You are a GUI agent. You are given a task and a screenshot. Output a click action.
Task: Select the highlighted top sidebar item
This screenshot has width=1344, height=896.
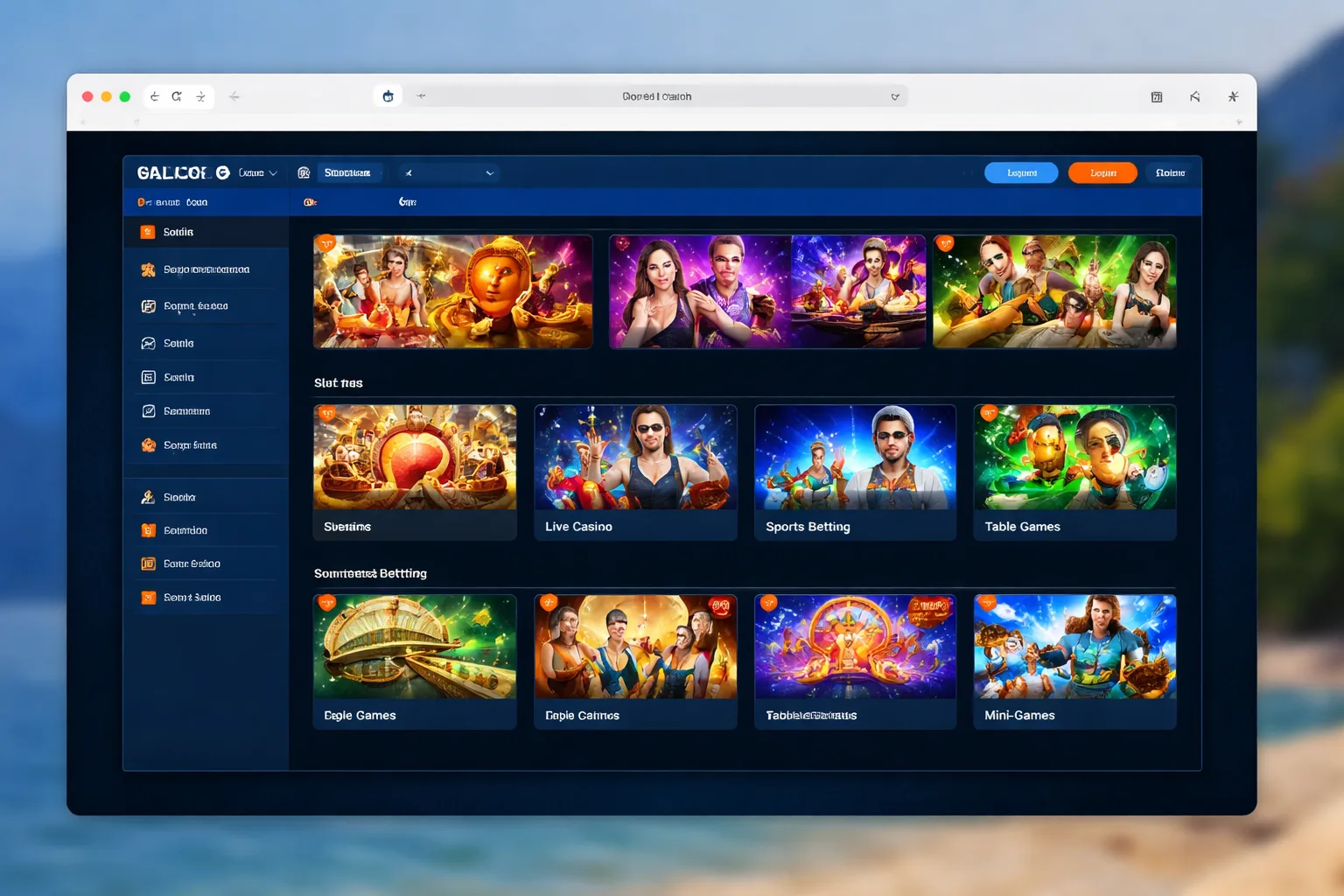(x=206, y=232)
